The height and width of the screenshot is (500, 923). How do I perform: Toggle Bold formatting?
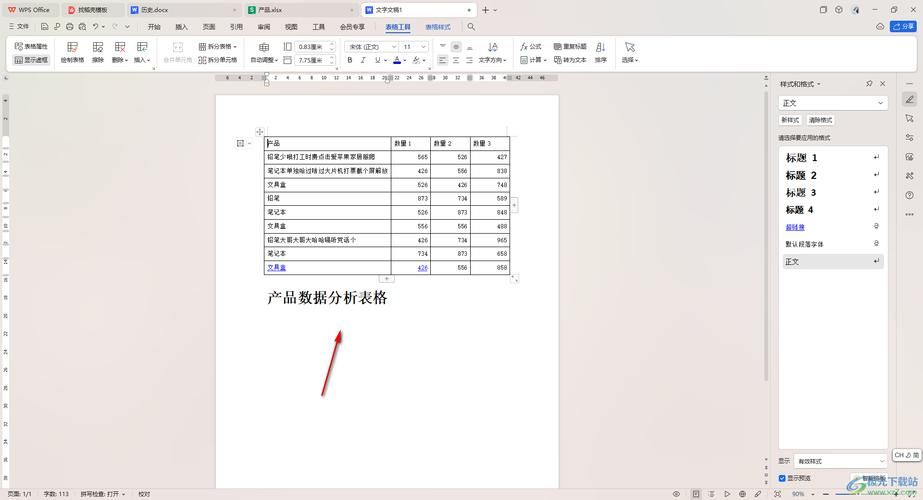point(350,59)
